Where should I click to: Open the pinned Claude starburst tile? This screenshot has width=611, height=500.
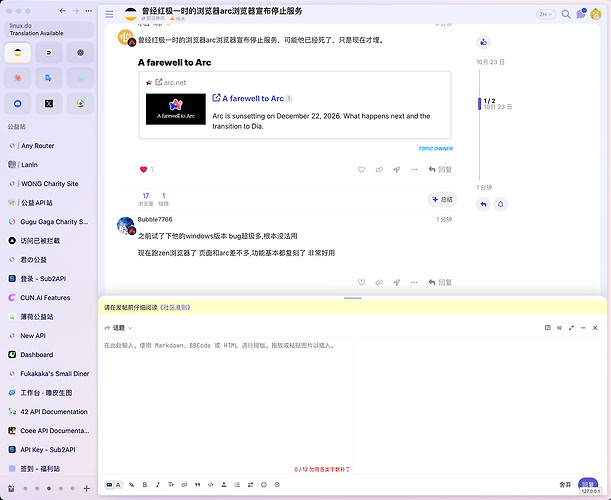pos(18,78)
